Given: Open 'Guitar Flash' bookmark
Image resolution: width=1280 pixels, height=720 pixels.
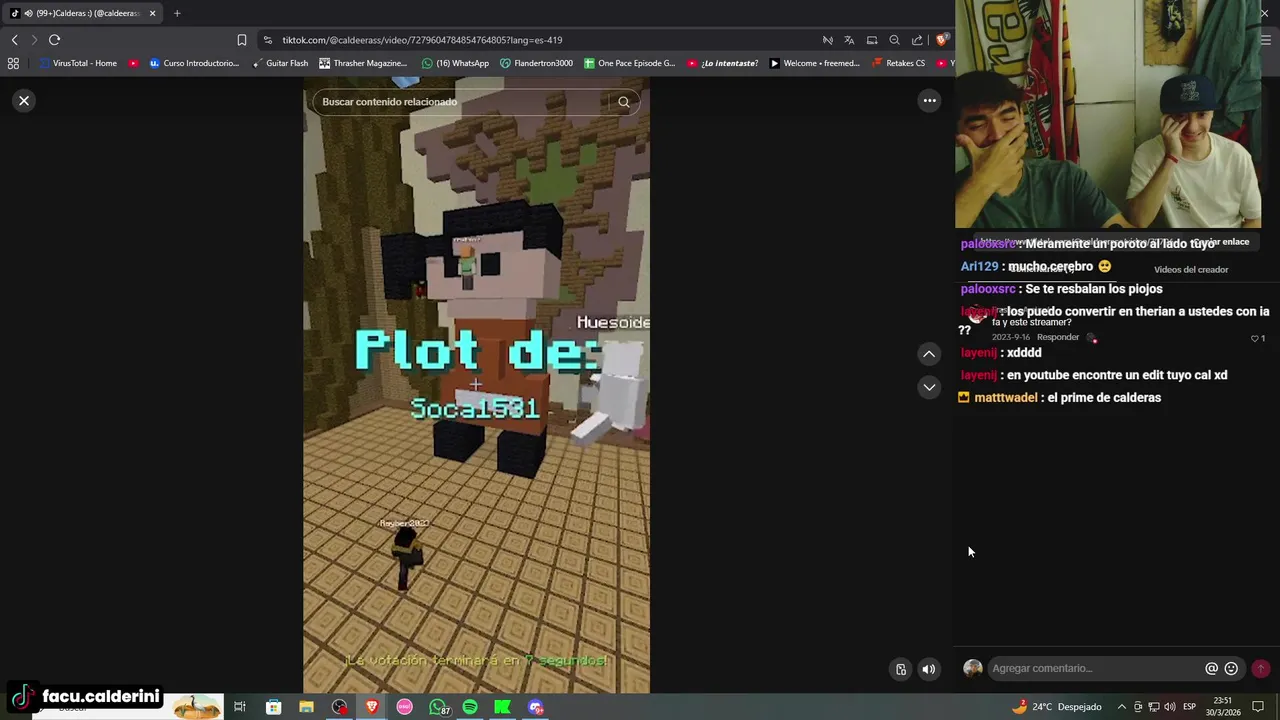Looking at the screenshot, I should coord(280,63).
